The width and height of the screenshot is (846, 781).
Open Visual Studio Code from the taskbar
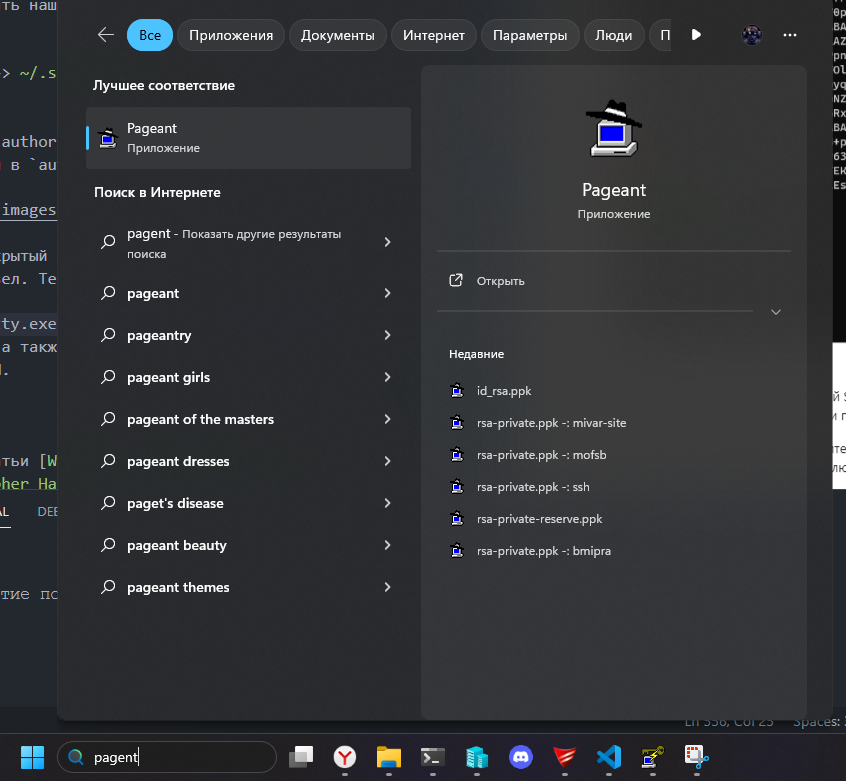point(608,757)
